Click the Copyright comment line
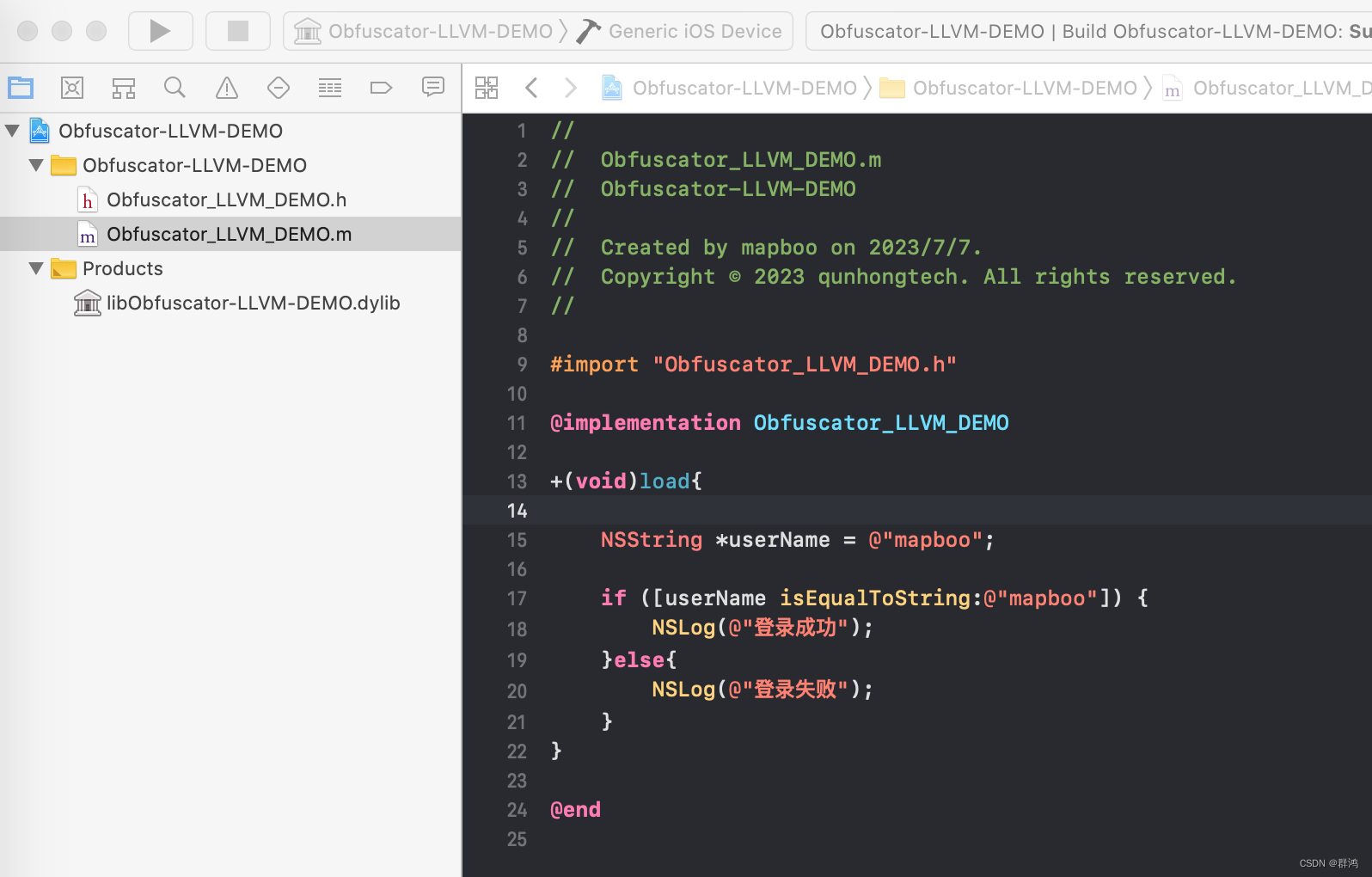This screenshot has width=1372, height=877. point(893,277)
